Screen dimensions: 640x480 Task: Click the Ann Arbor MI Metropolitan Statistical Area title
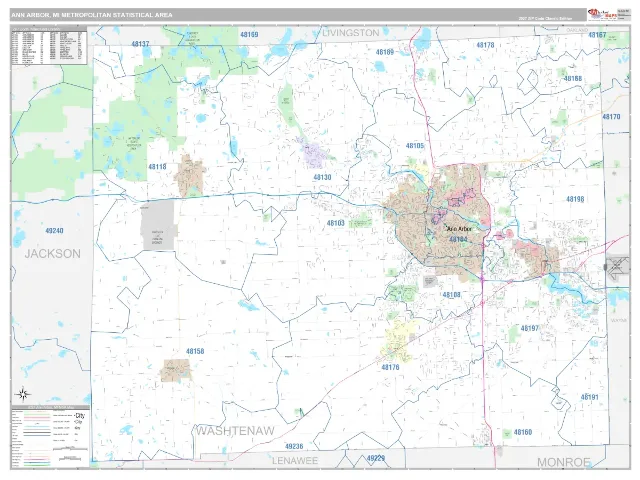92,15
